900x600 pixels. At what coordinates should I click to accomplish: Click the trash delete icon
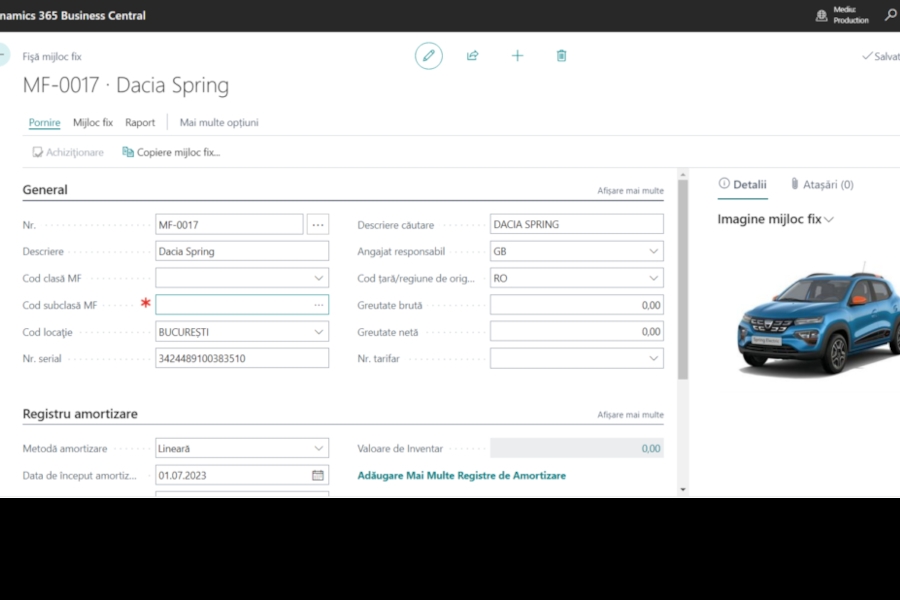pos(561,56)
